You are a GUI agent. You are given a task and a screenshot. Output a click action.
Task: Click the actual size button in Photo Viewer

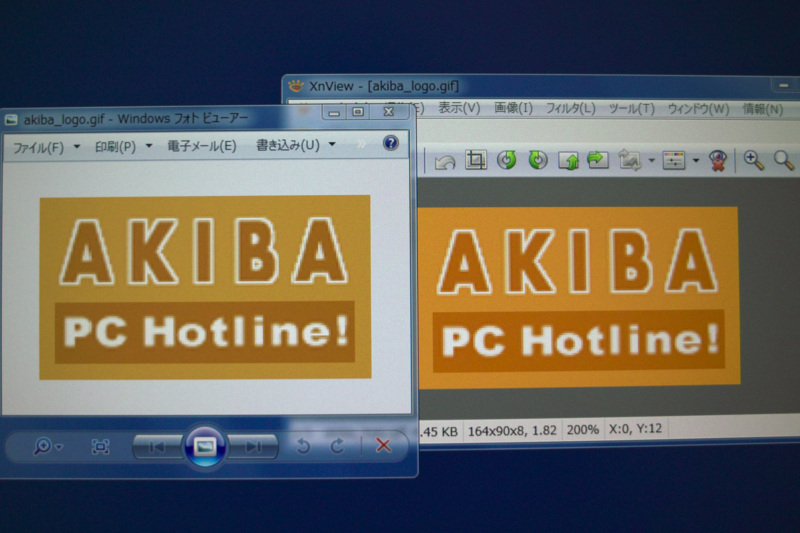tap(100, 447)
